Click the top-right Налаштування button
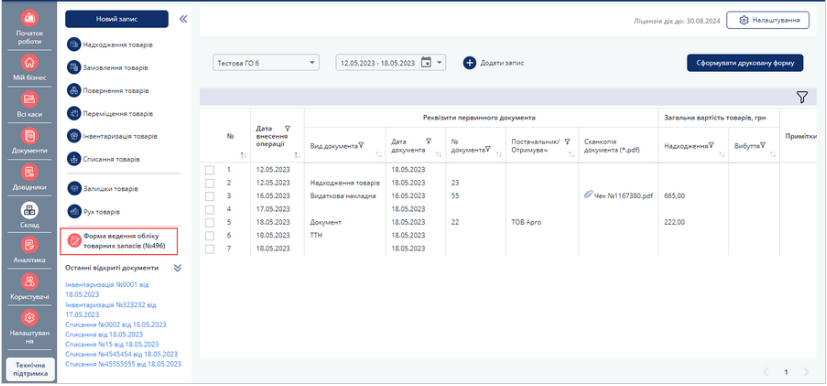This screenshot has width=827, height=386. 767,20
